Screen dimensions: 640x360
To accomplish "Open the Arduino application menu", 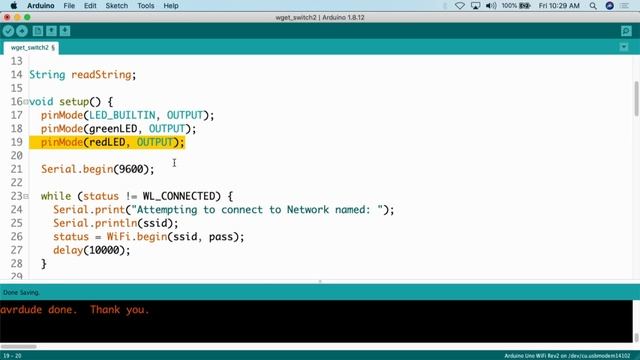I will click(x=40, y=6).
